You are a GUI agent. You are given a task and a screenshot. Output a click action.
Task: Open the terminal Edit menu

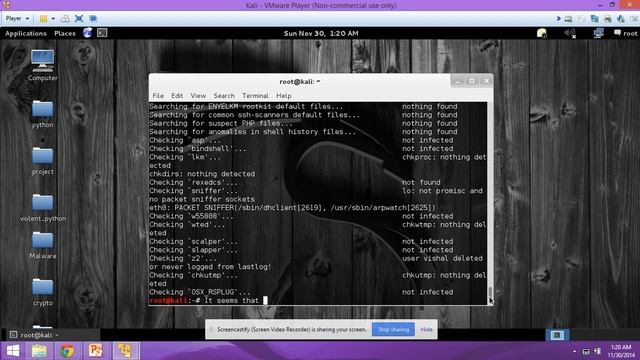(x=177, y=96)
